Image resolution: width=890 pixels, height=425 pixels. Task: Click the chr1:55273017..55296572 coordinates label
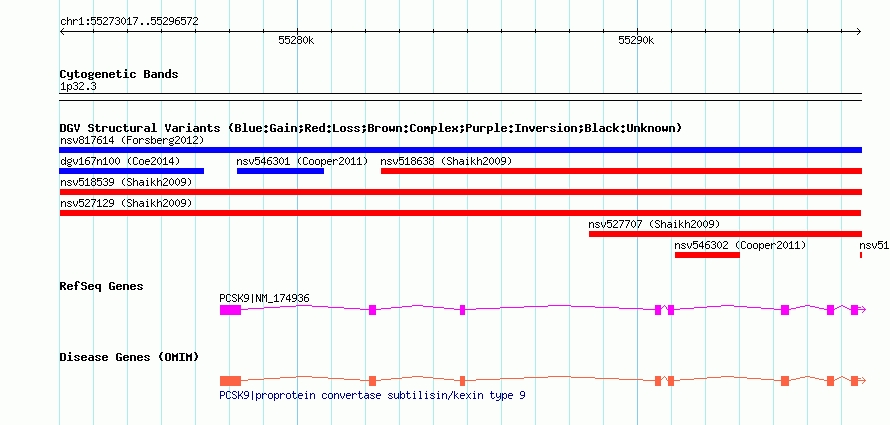(x=129, y=21)
